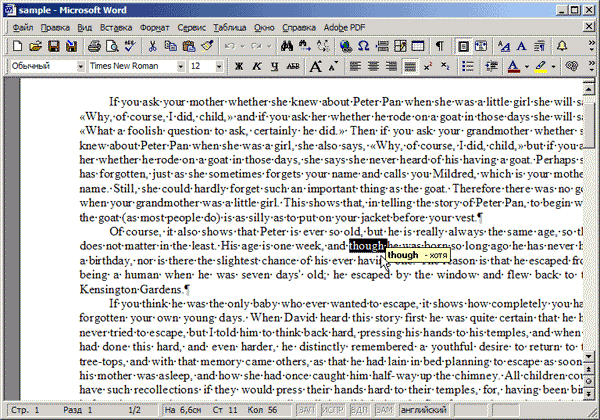Click the ЗАП status bar indicator
The width and height of the screenshot is (600, 420).
307,410
